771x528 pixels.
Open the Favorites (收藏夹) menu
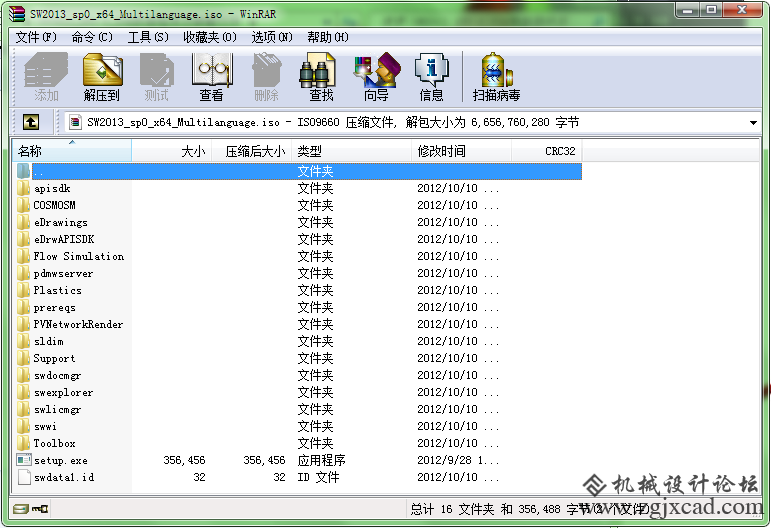(x=210, y=37)
